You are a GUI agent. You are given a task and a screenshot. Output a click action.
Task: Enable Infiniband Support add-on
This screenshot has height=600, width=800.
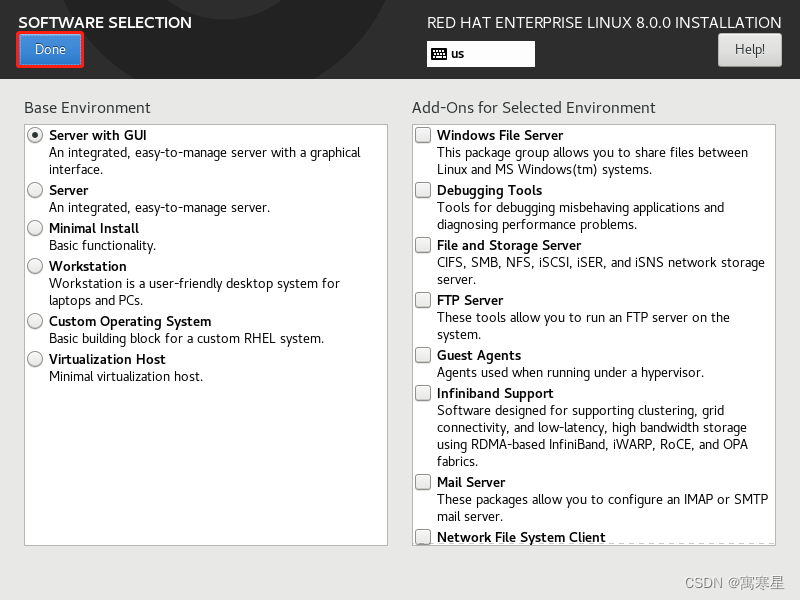423,393
